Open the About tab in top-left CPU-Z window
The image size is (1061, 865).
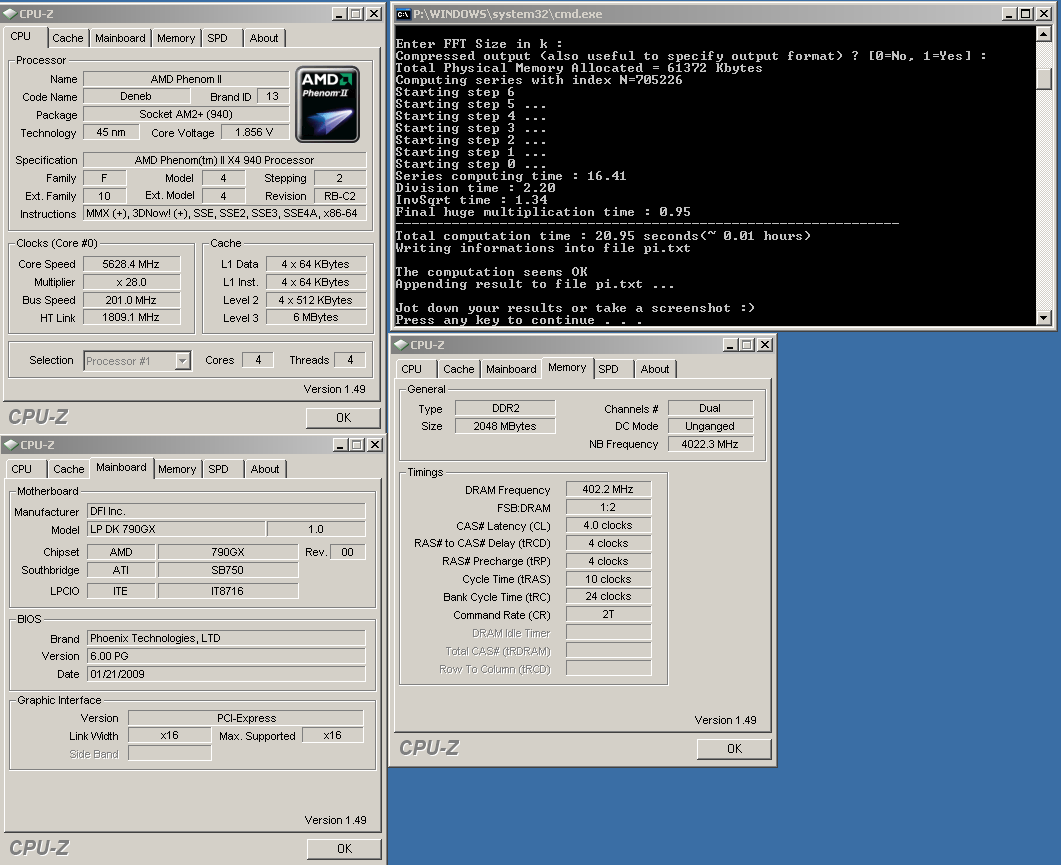tap(264, 39)
